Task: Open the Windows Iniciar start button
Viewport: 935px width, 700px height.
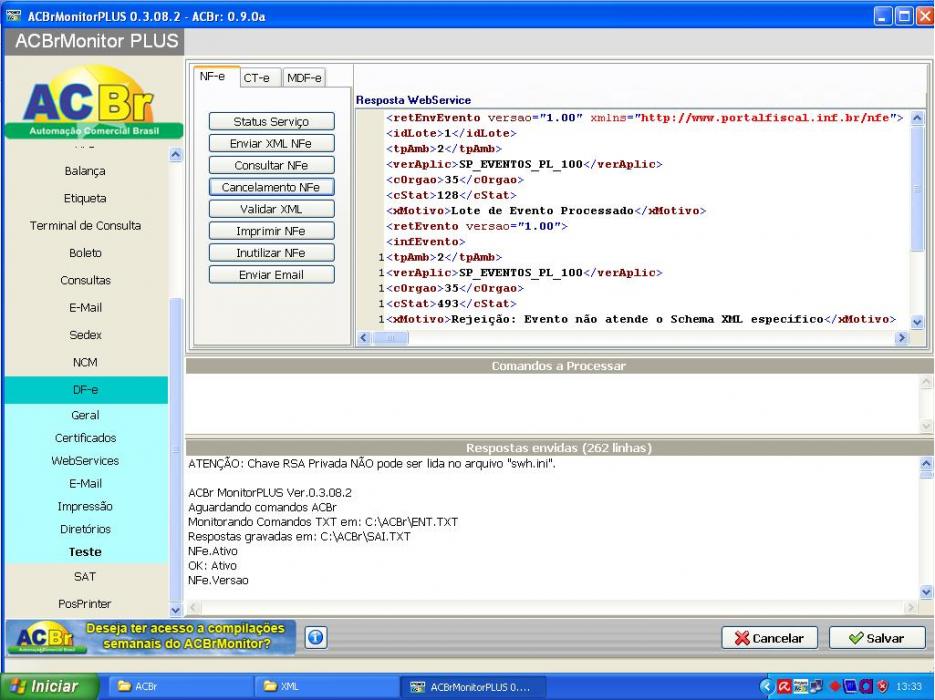Action: coord(50,686)
